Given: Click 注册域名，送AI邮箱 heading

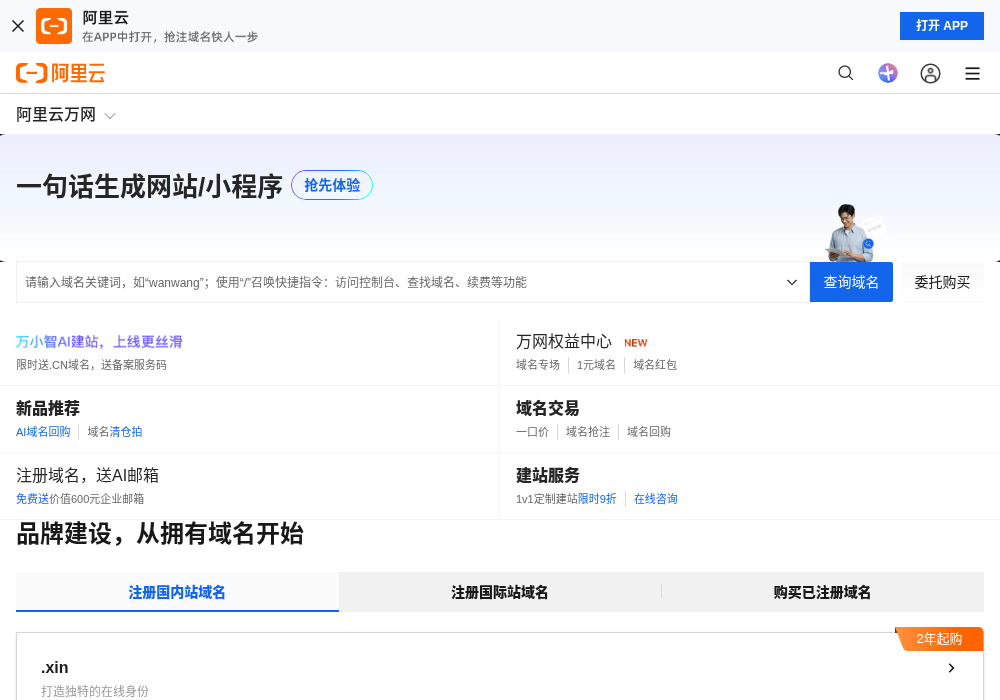Looking at the screenshot, I should point(87,475).
